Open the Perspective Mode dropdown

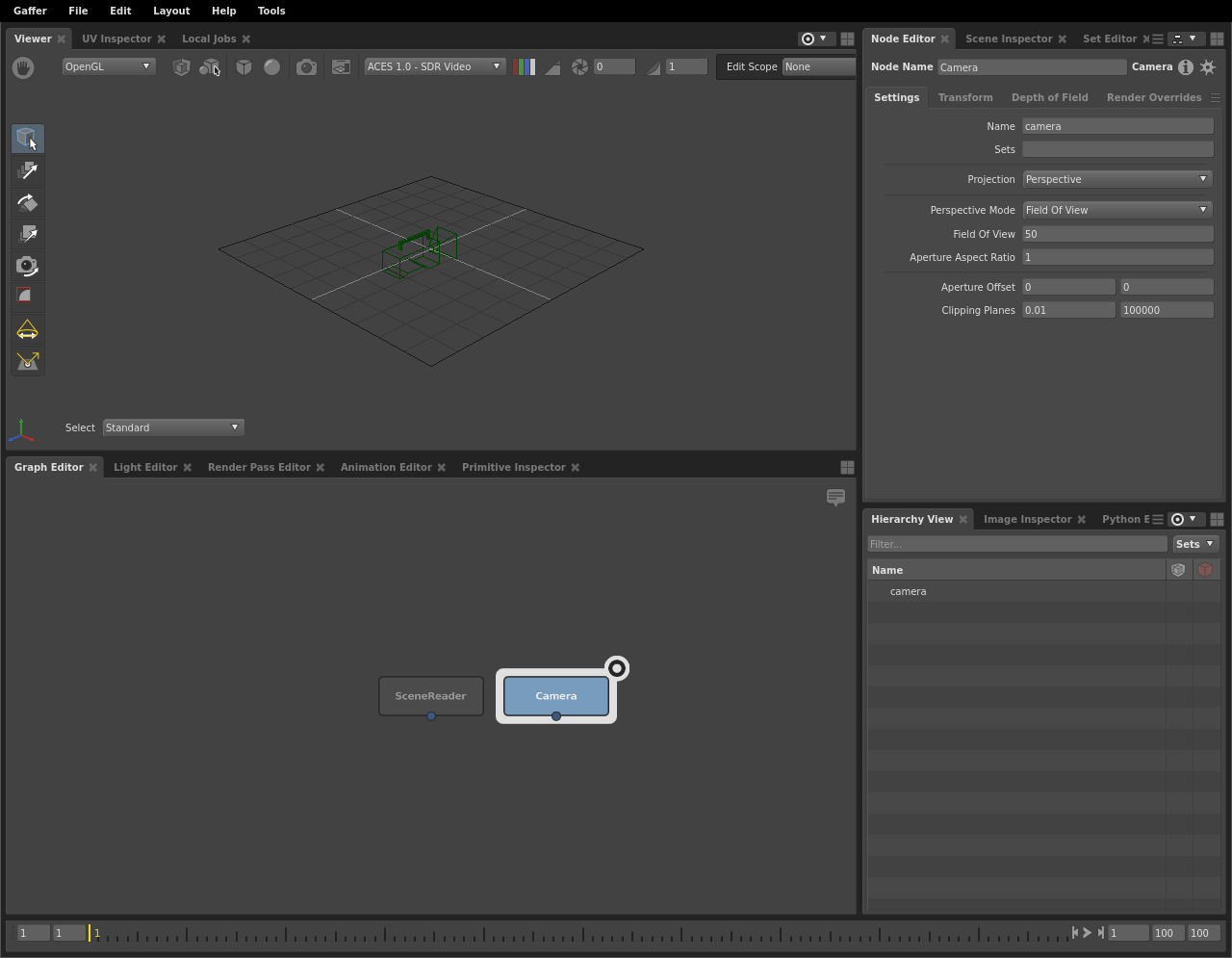point(1116,210)
